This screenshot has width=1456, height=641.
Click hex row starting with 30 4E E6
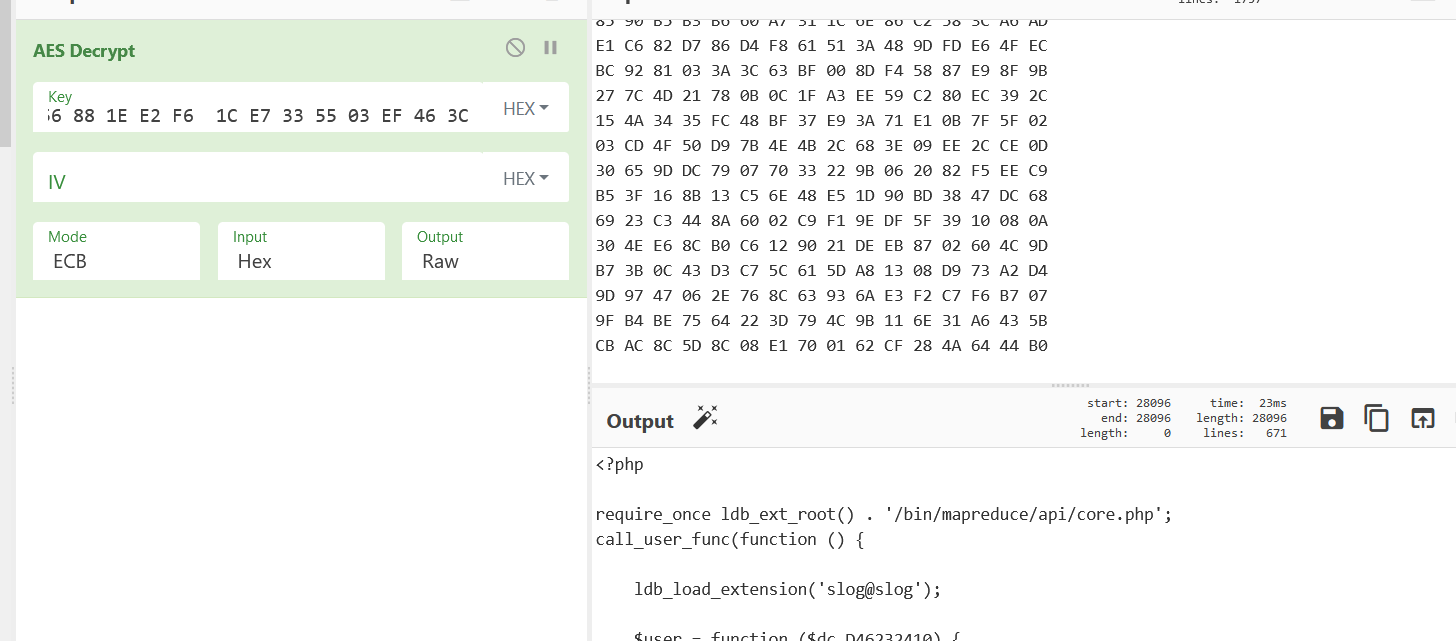[821, 246]
